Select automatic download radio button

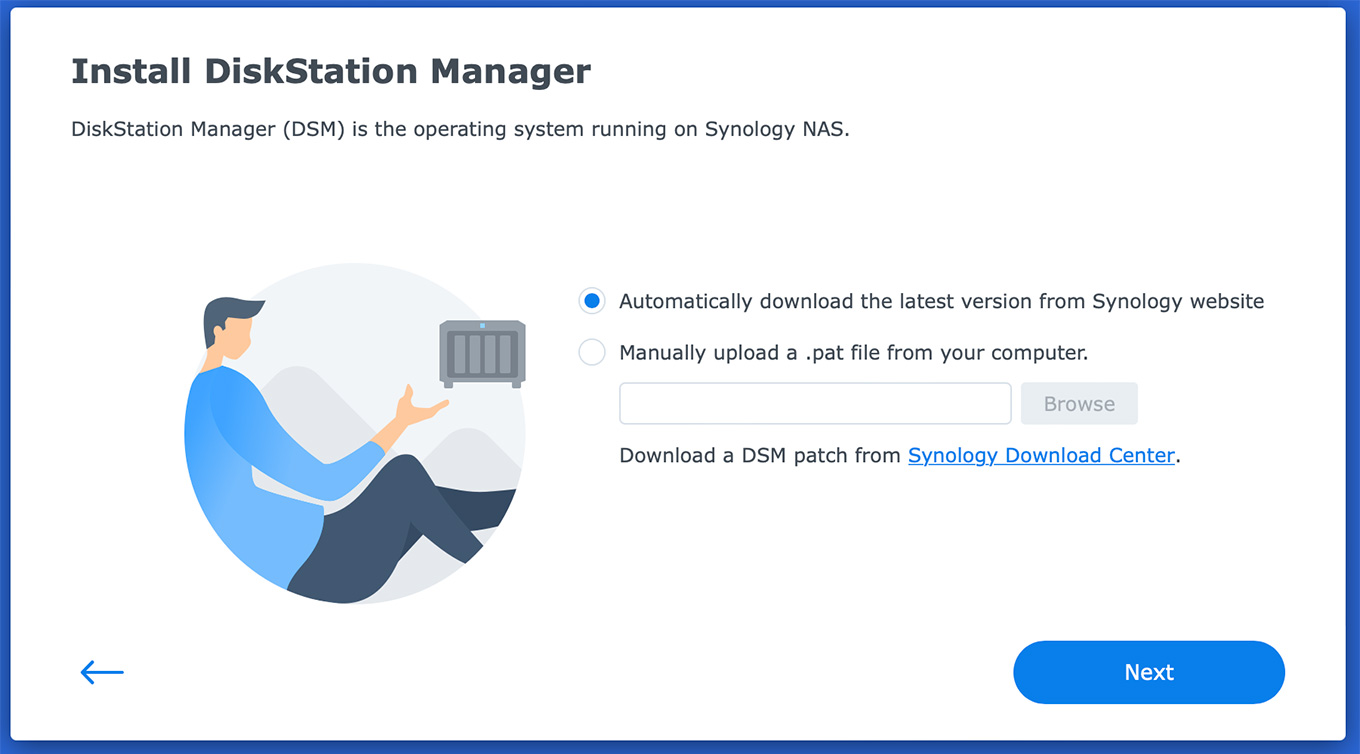click(x=592, y=301)
